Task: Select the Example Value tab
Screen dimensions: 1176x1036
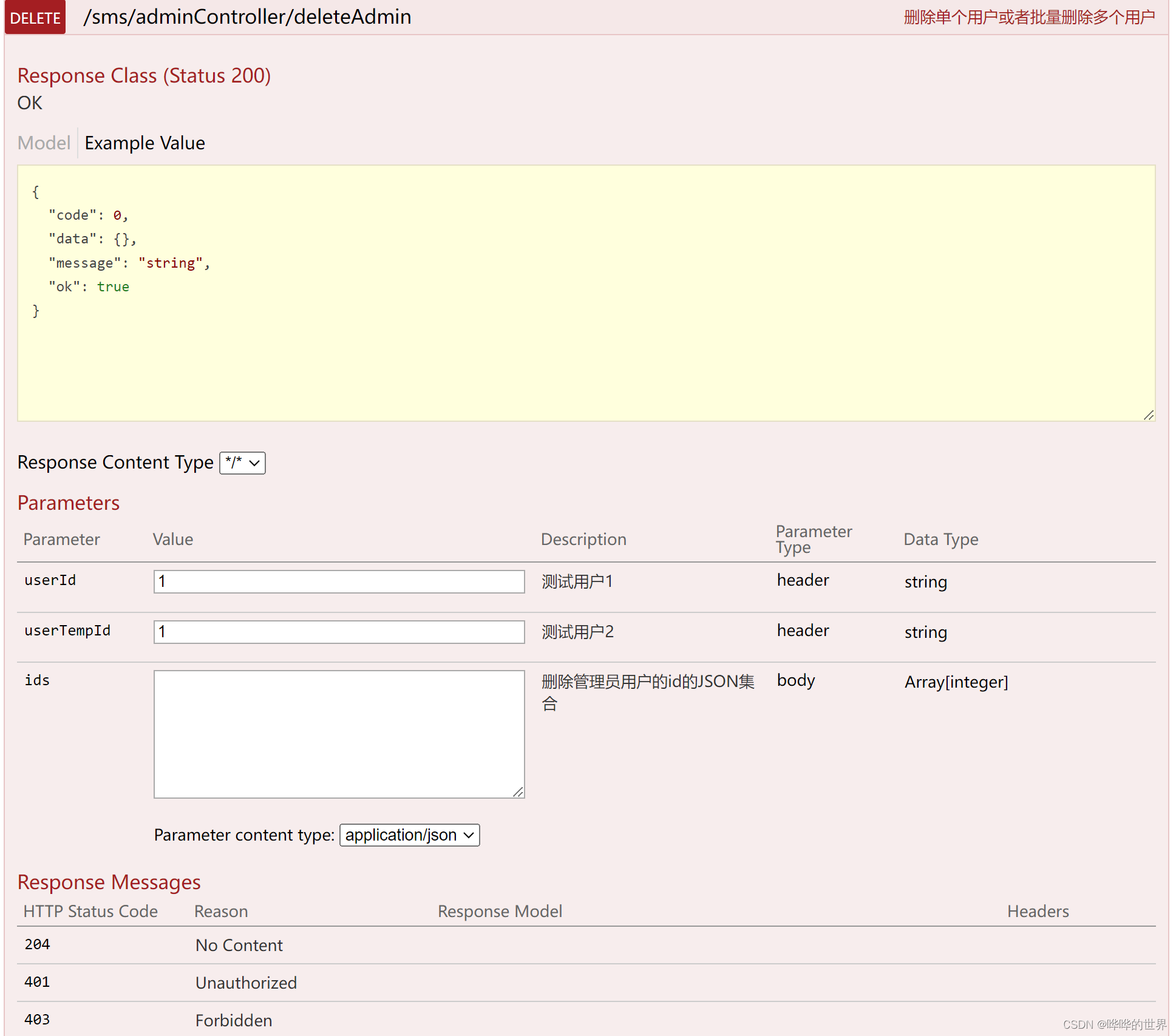Action: [144, 143]
